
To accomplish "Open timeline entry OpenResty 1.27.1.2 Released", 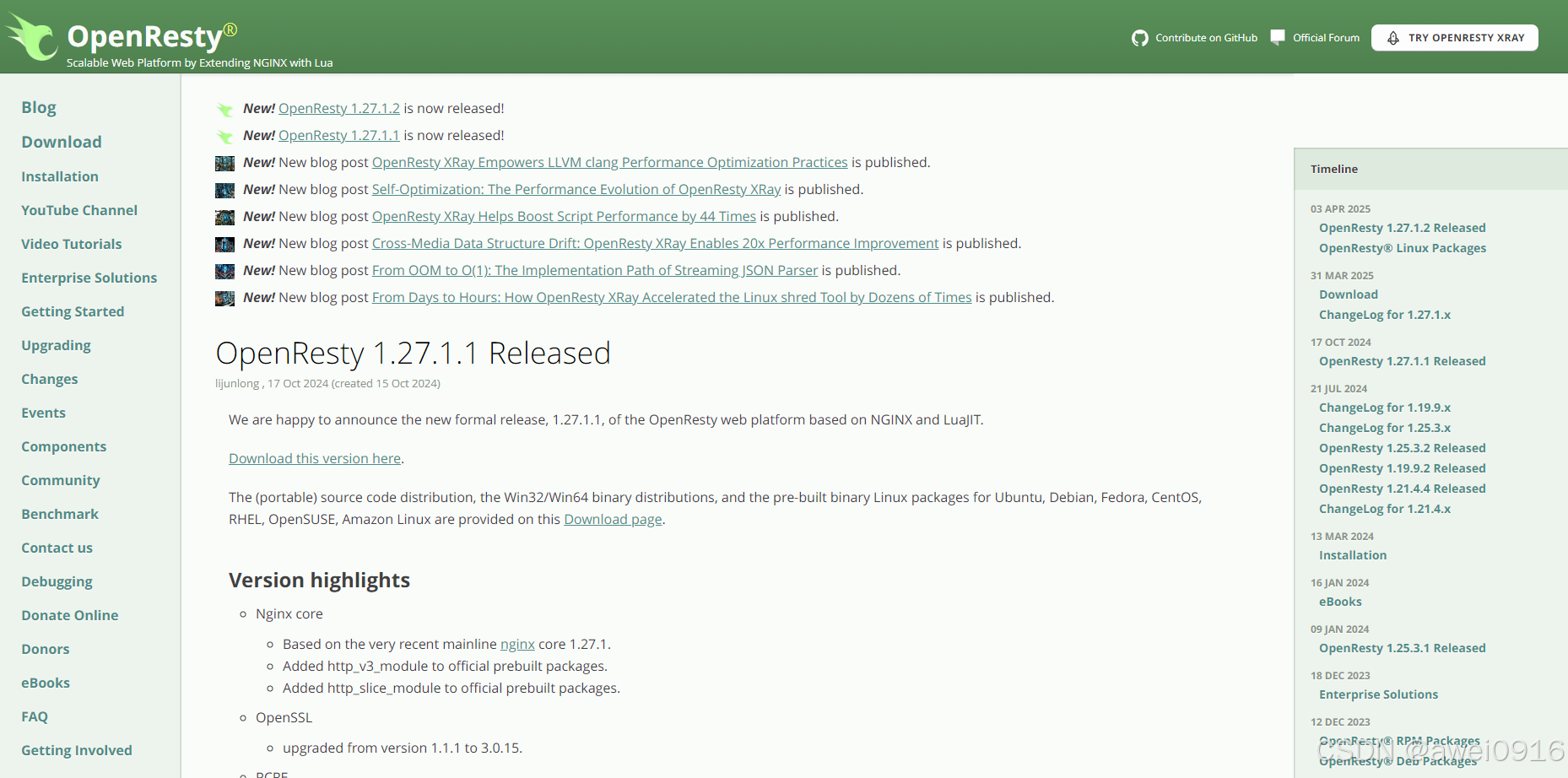I will click(1402, 228).
